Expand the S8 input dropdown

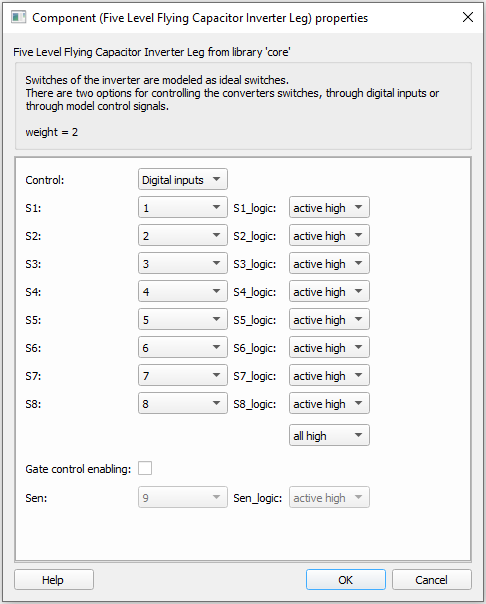tap(183, 403)
